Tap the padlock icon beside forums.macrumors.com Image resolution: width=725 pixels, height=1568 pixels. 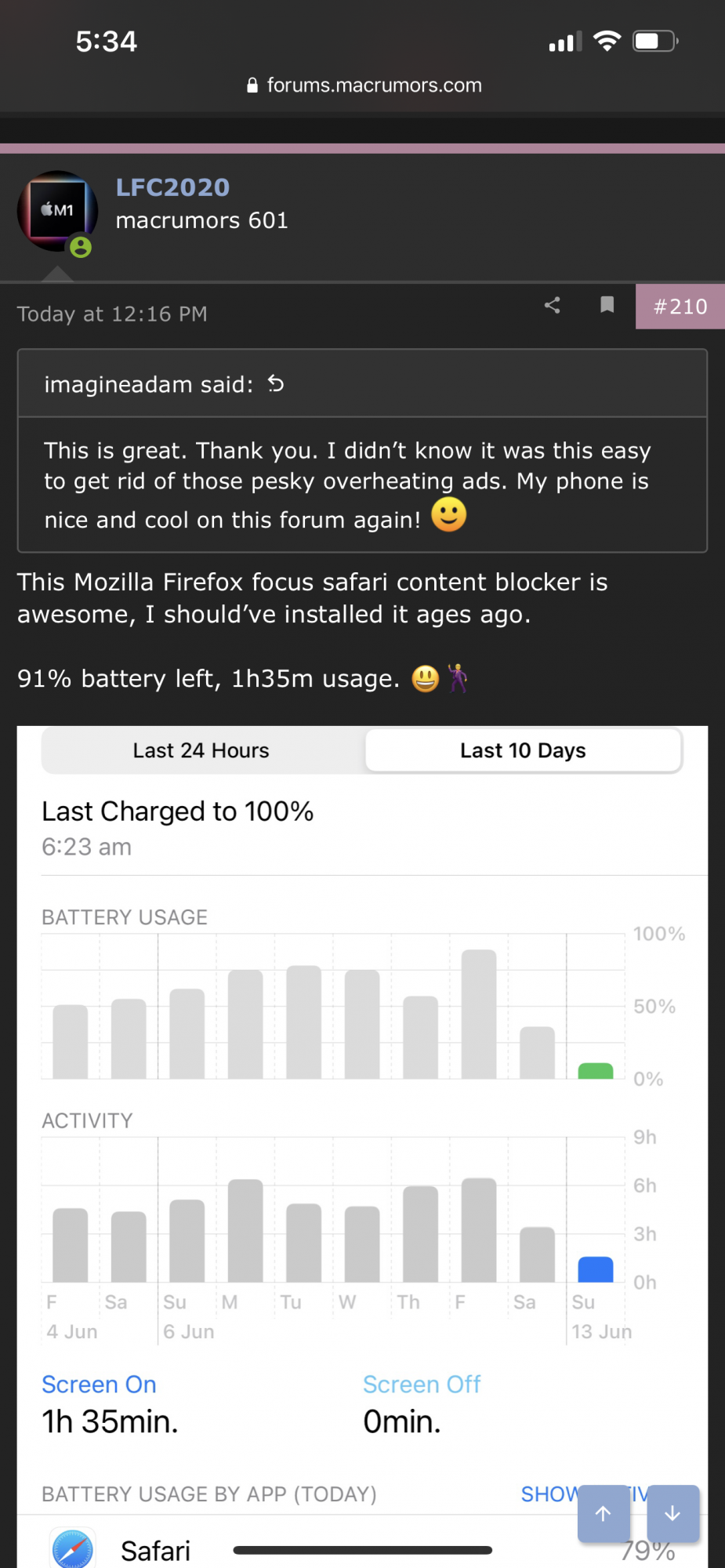pyautogui.click(x=252, y=85)
